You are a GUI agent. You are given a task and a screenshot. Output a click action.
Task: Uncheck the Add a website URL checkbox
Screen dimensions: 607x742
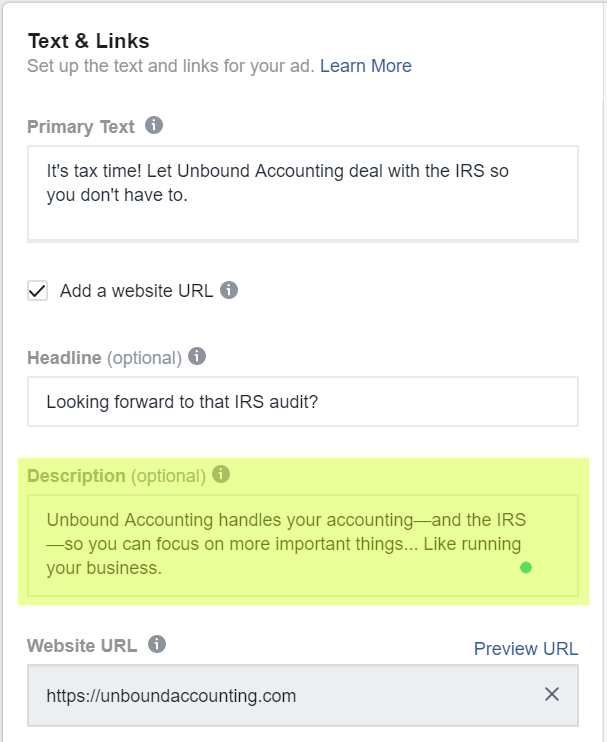point(37,291)
